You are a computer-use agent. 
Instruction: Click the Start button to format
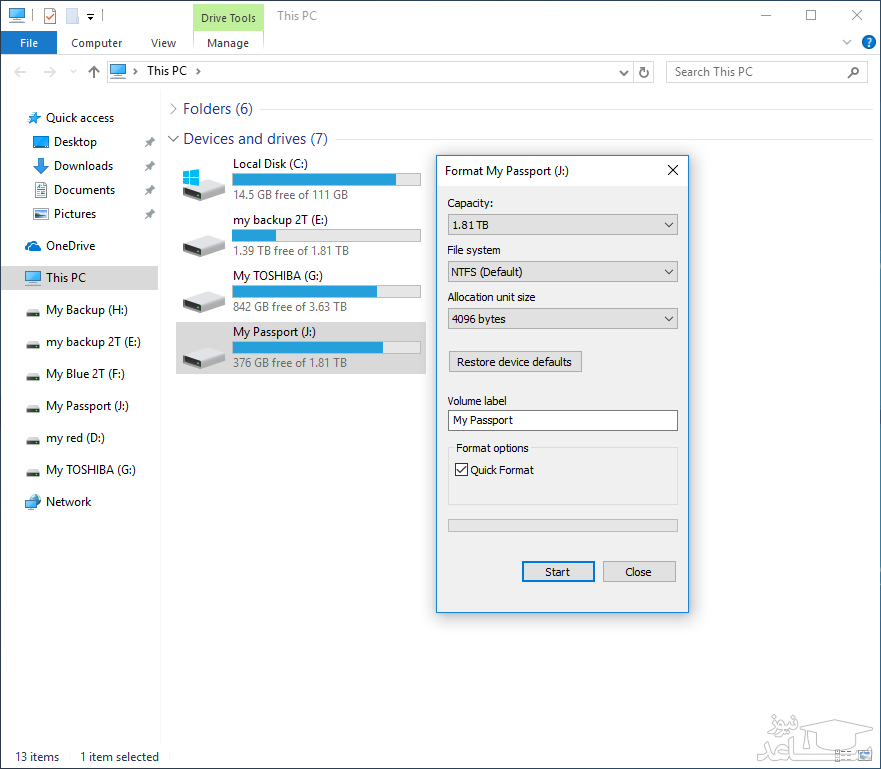pos(558,572)
